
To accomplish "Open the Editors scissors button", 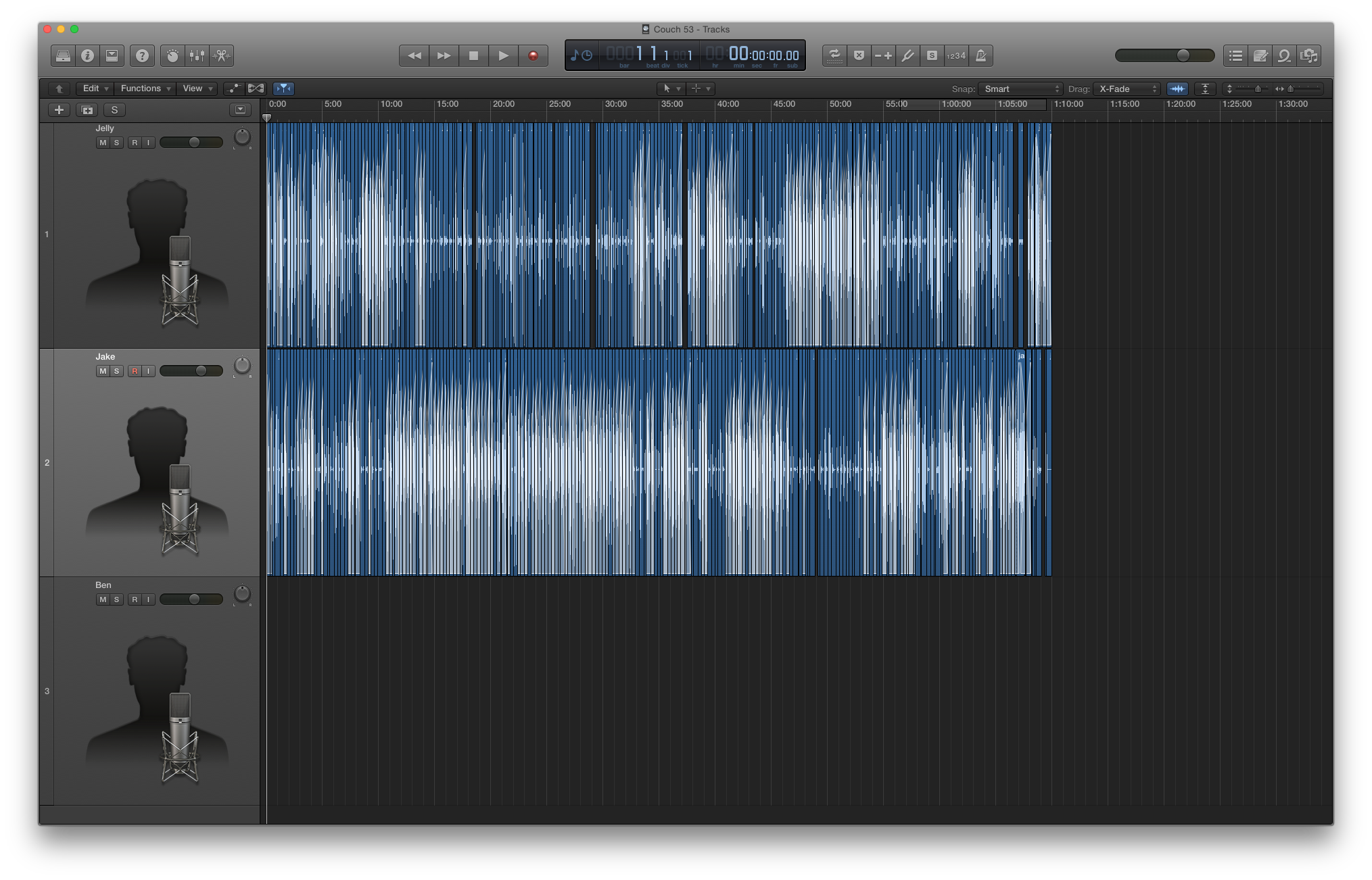I will click(x=222, y=55).
